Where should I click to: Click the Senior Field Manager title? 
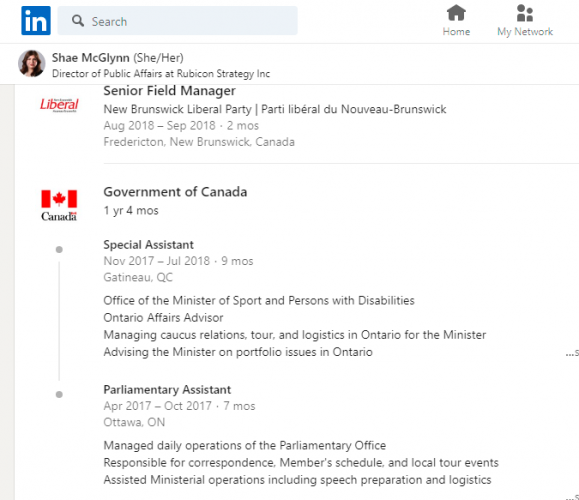(169, 91)
